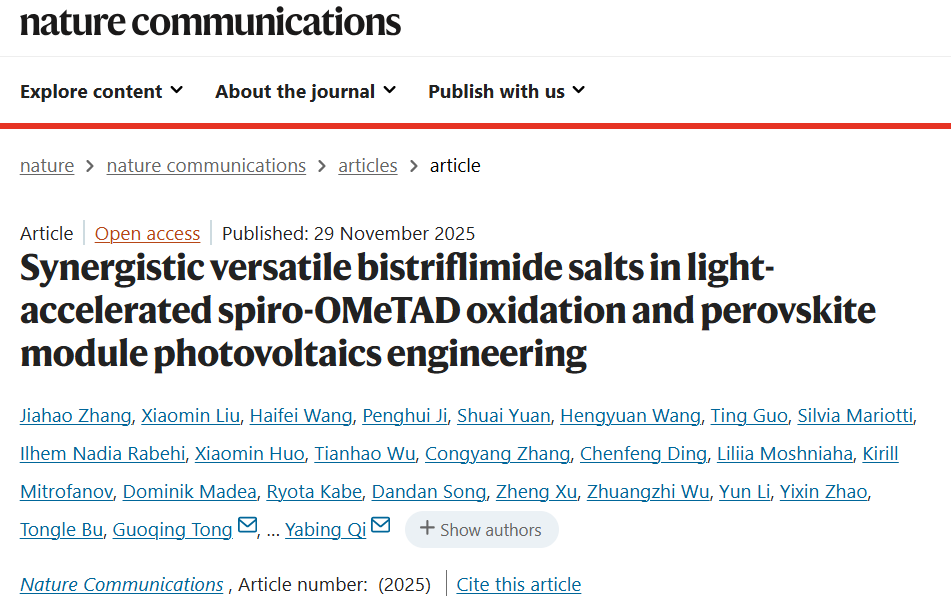The width and height of the screenshot is (951, 609).
Task: Click author name Ilhem Nadia Rabehi
Action: pyautogui.click(x=102, y=454)
